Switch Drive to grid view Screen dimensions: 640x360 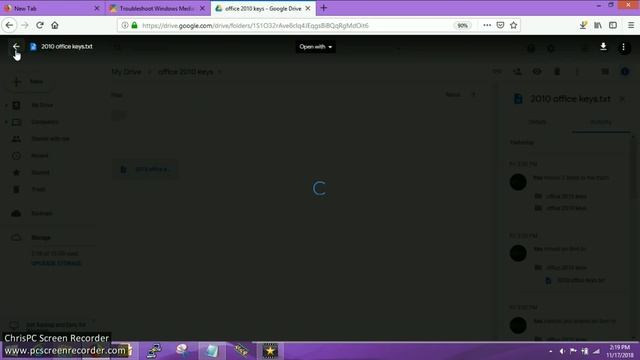[605, 72]
